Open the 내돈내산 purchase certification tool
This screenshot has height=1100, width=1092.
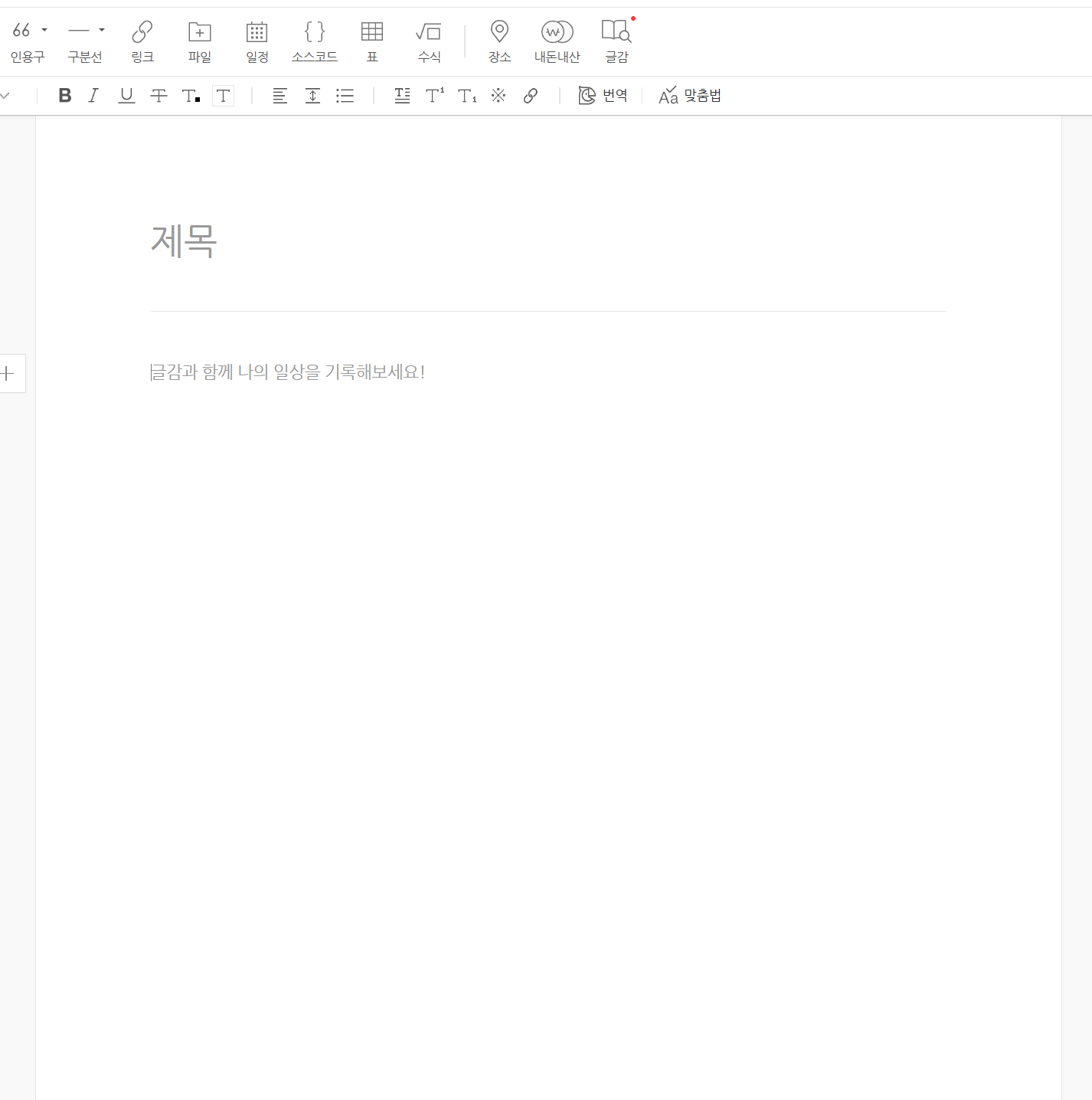coord(557,41)
